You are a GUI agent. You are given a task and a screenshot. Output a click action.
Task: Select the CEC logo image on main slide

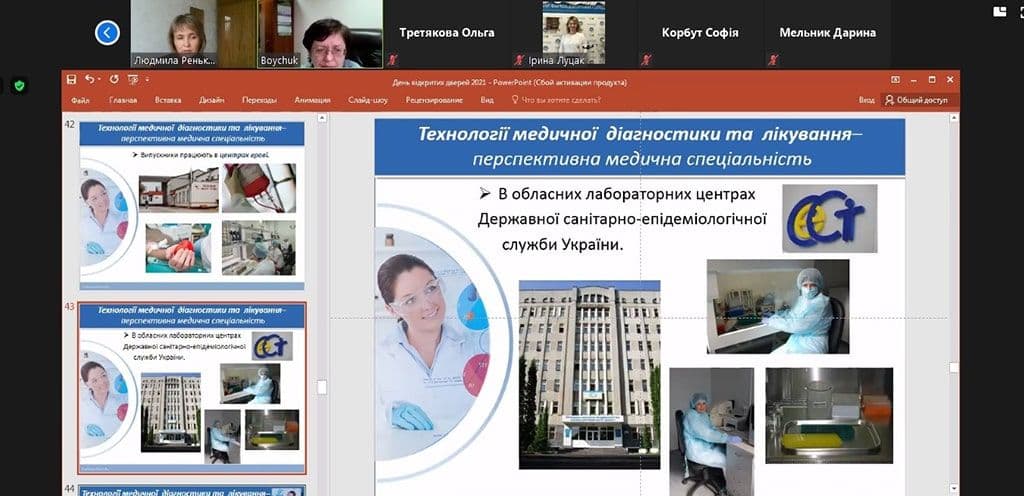point(829,218)
